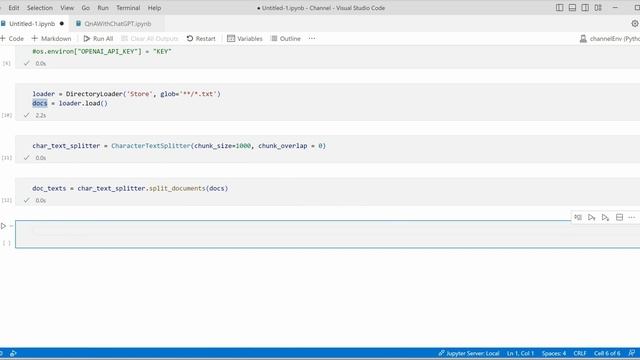Open the View menu

pos(67,8)
